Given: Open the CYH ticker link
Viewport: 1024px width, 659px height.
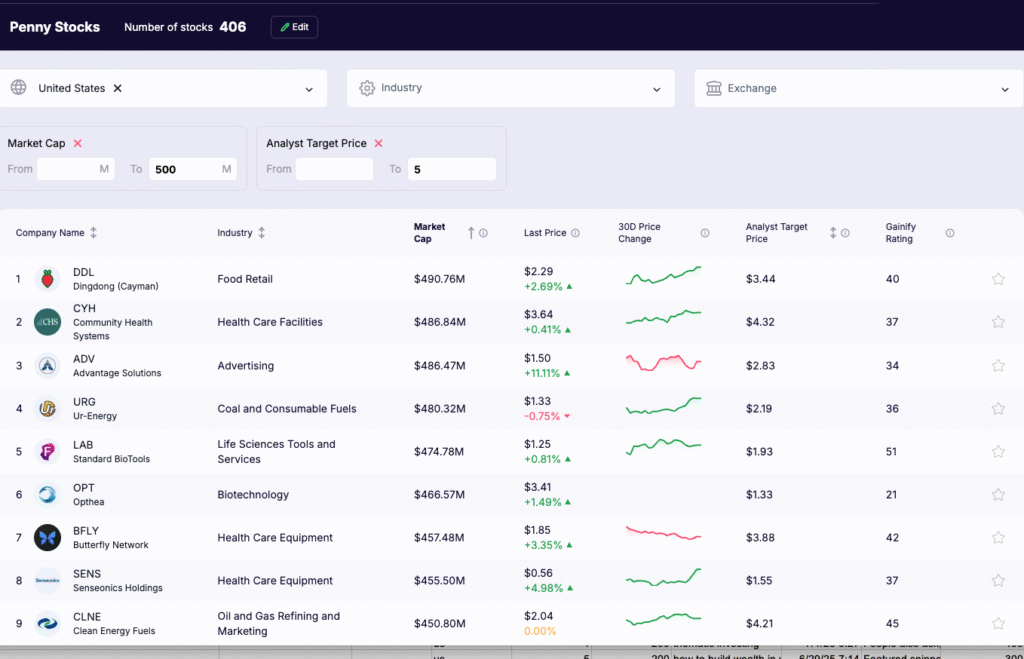Looking at the screenshot, I should [84, 308].
